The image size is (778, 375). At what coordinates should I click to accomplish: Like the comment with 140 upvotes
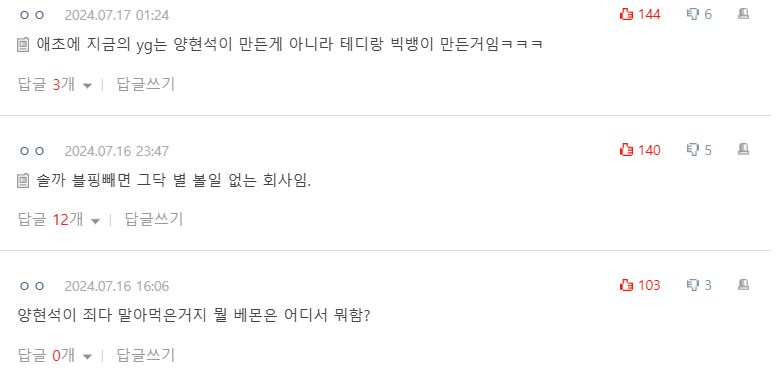click(641, 150)
